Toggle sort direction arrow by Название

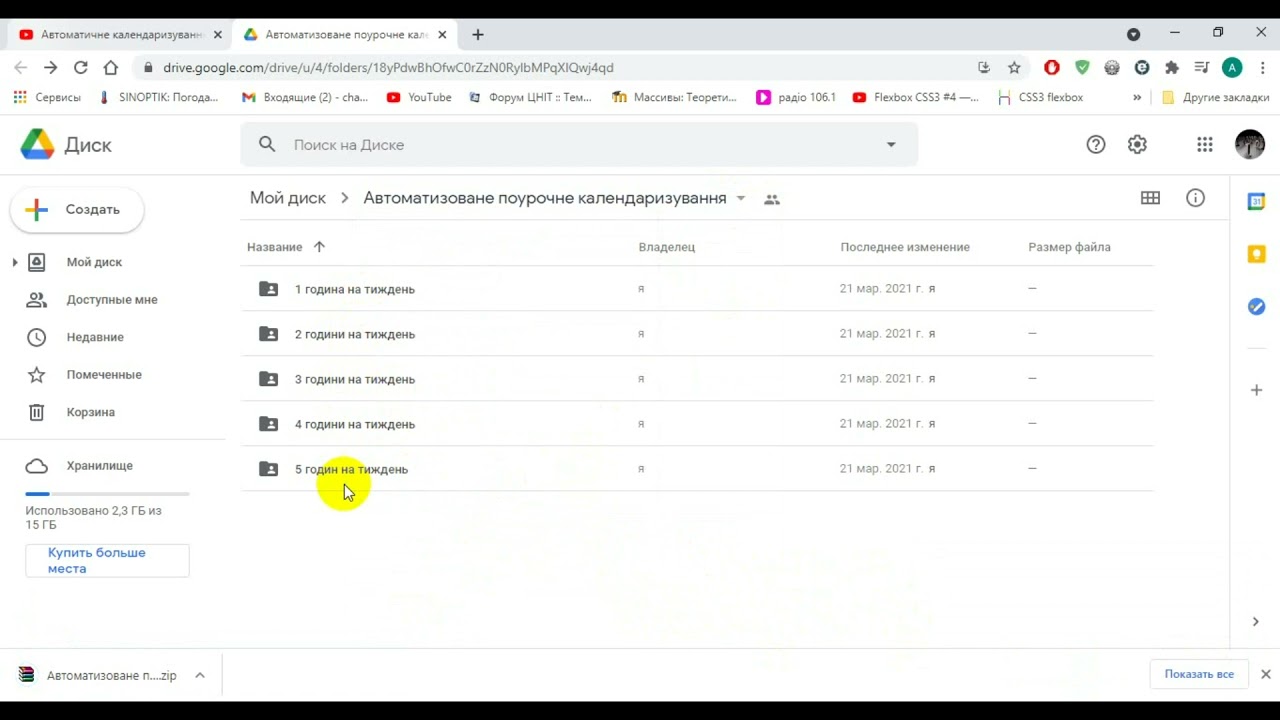point(319,247)
